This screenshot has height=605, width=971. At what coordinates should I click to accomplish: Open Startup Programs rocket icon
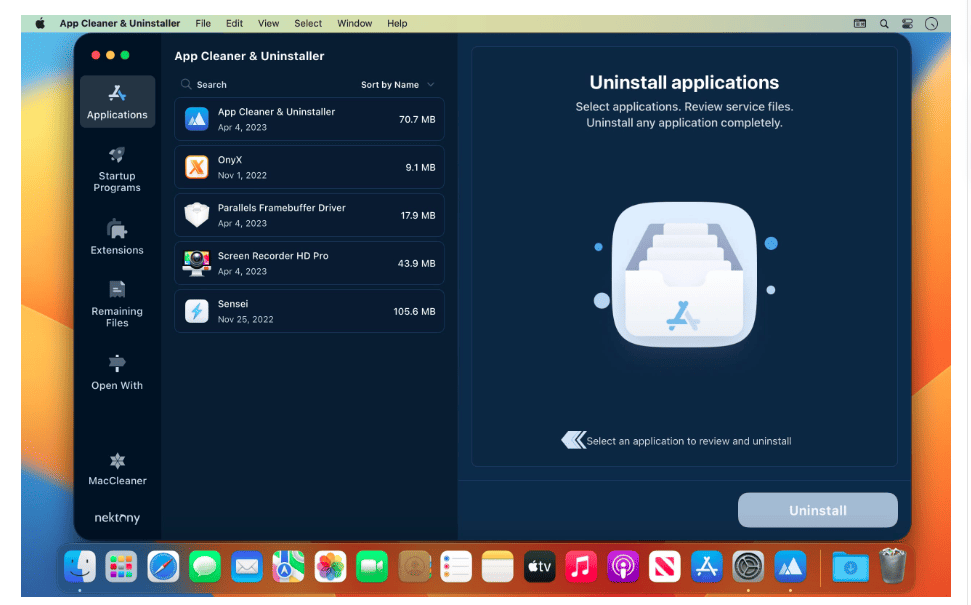[x=117, y=154]
